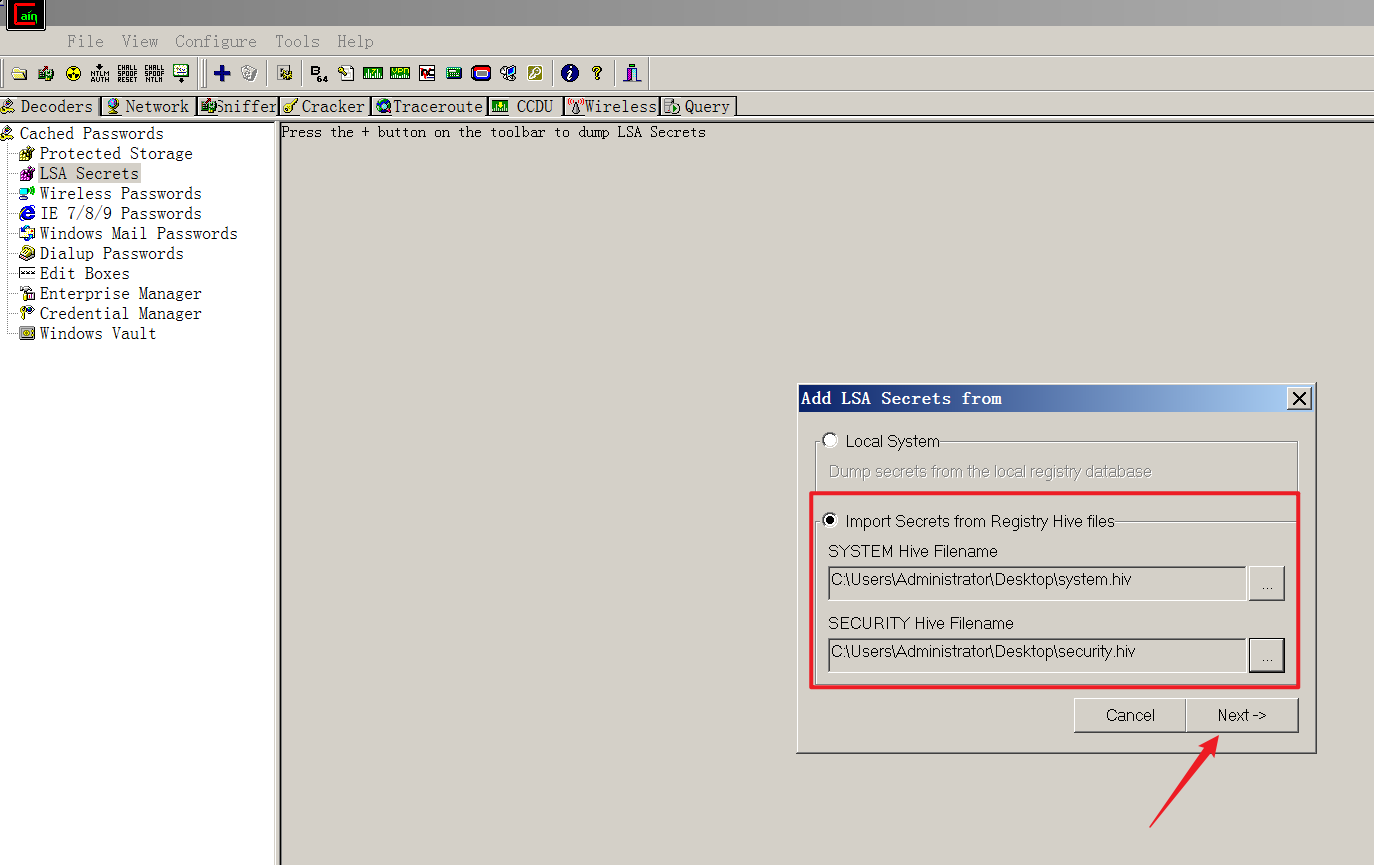Browse for the SYSTEM hive file
This screenshot has height=865, width=1374.
click(1266, 583)
